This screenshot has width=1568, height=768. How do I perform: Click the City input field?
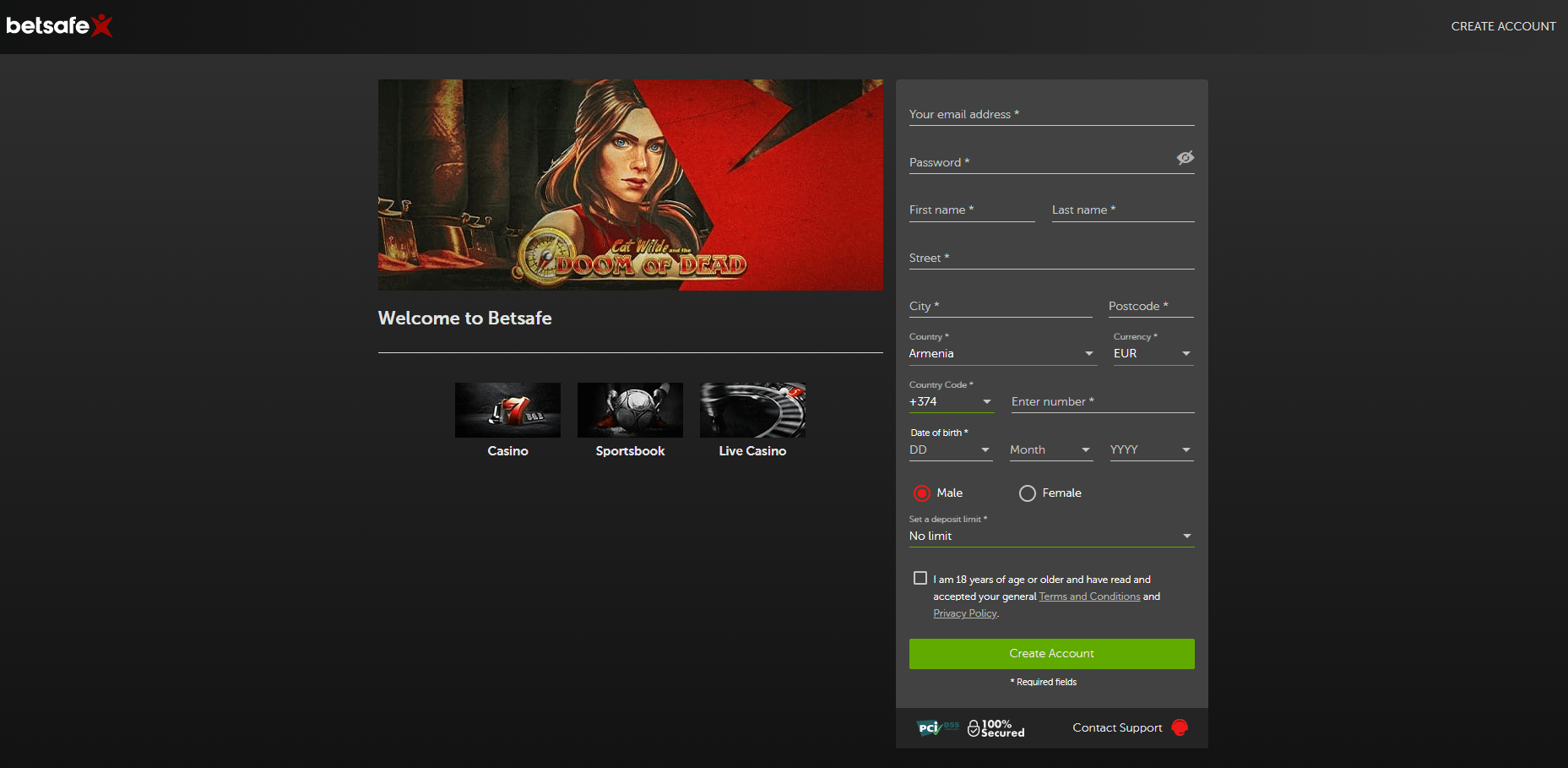click(1001, 306)
